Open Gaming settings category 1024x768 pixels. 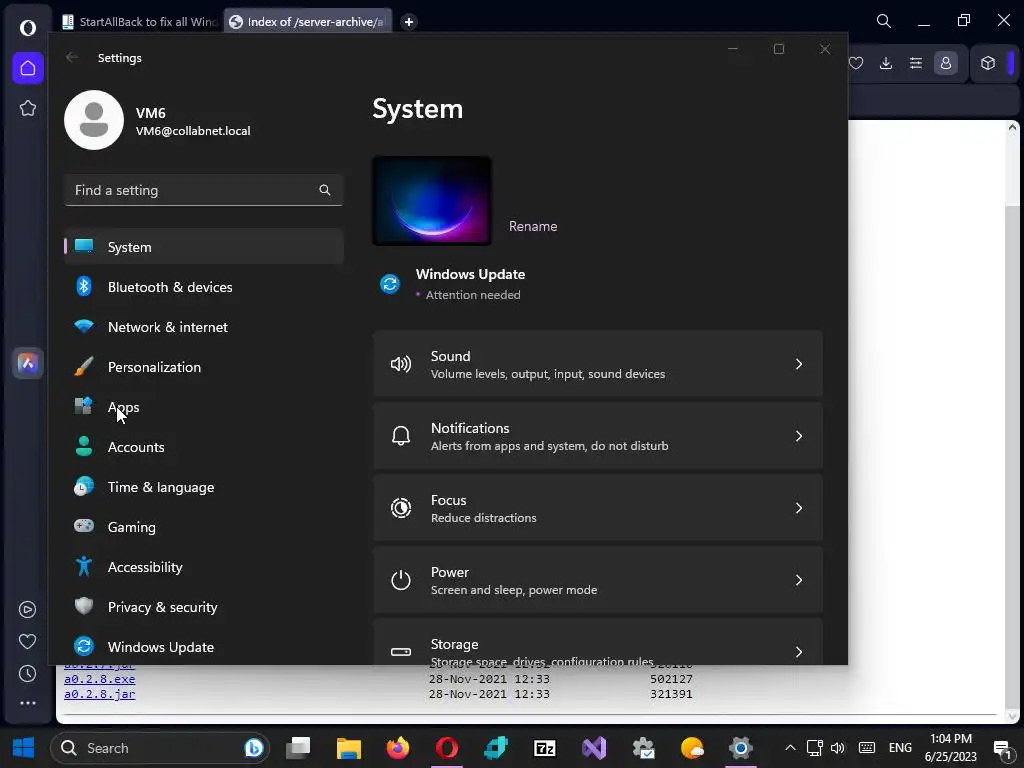click(x=204, y=527)
